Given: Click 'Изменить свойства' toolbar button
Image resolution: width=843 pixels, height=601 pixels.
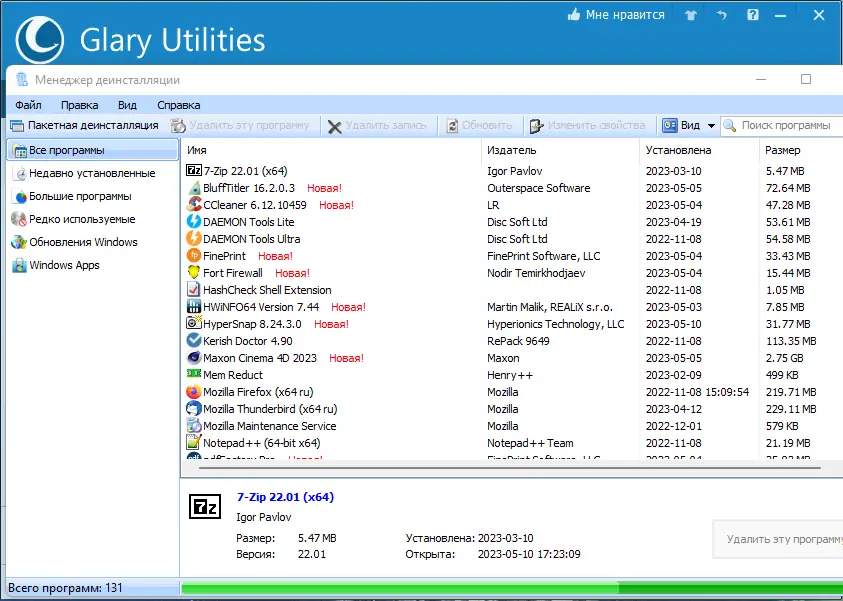Looking at the screenshot, I should [x=587, y=126].
